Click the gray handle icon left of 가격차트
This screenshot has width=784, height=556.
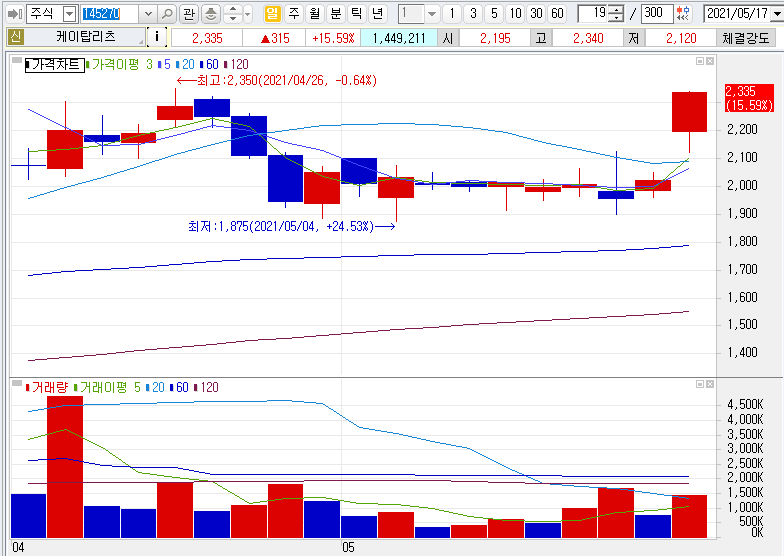pos(17,60)
